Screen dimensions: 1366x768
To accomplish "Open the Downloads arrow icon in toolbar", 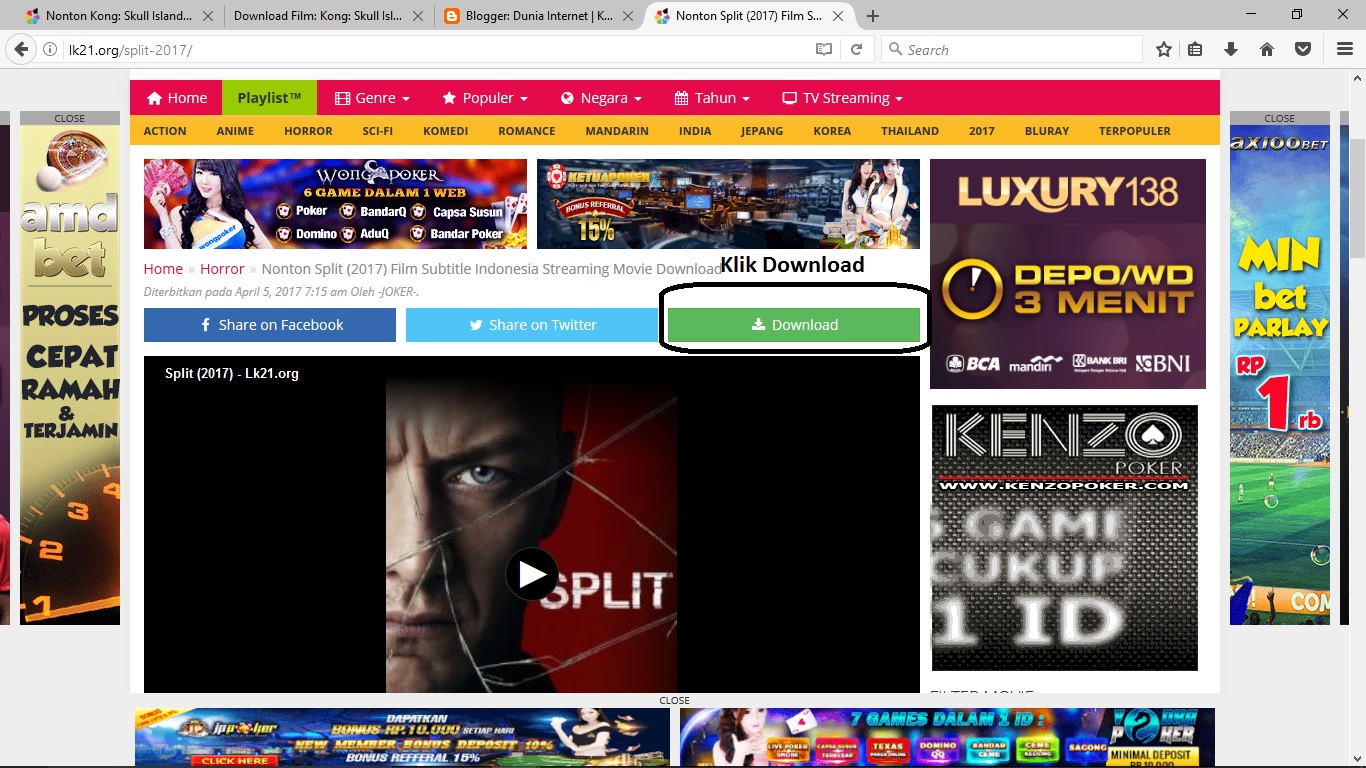I will (x=1231, y=49).
